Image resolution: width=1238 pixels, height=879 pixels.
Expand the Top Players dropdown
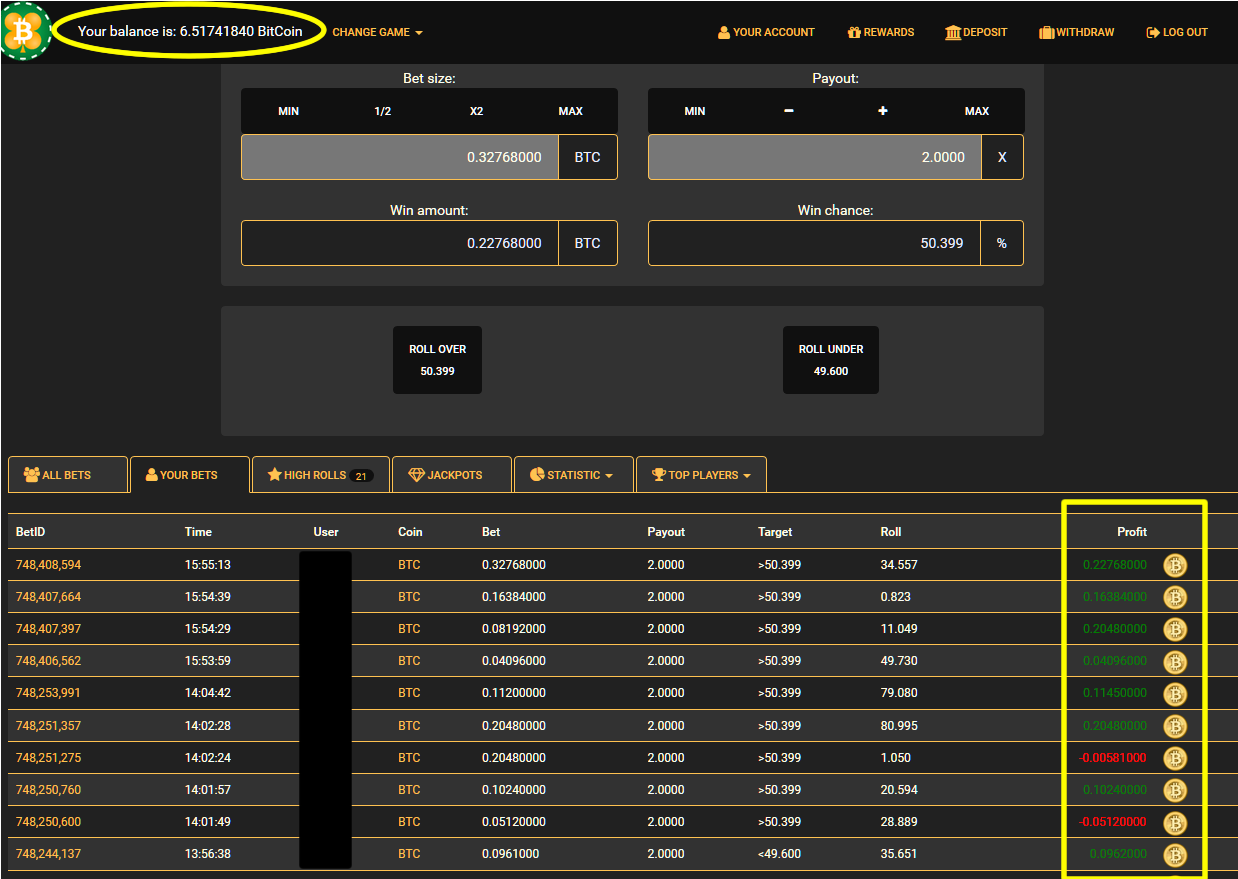point(701,474)
